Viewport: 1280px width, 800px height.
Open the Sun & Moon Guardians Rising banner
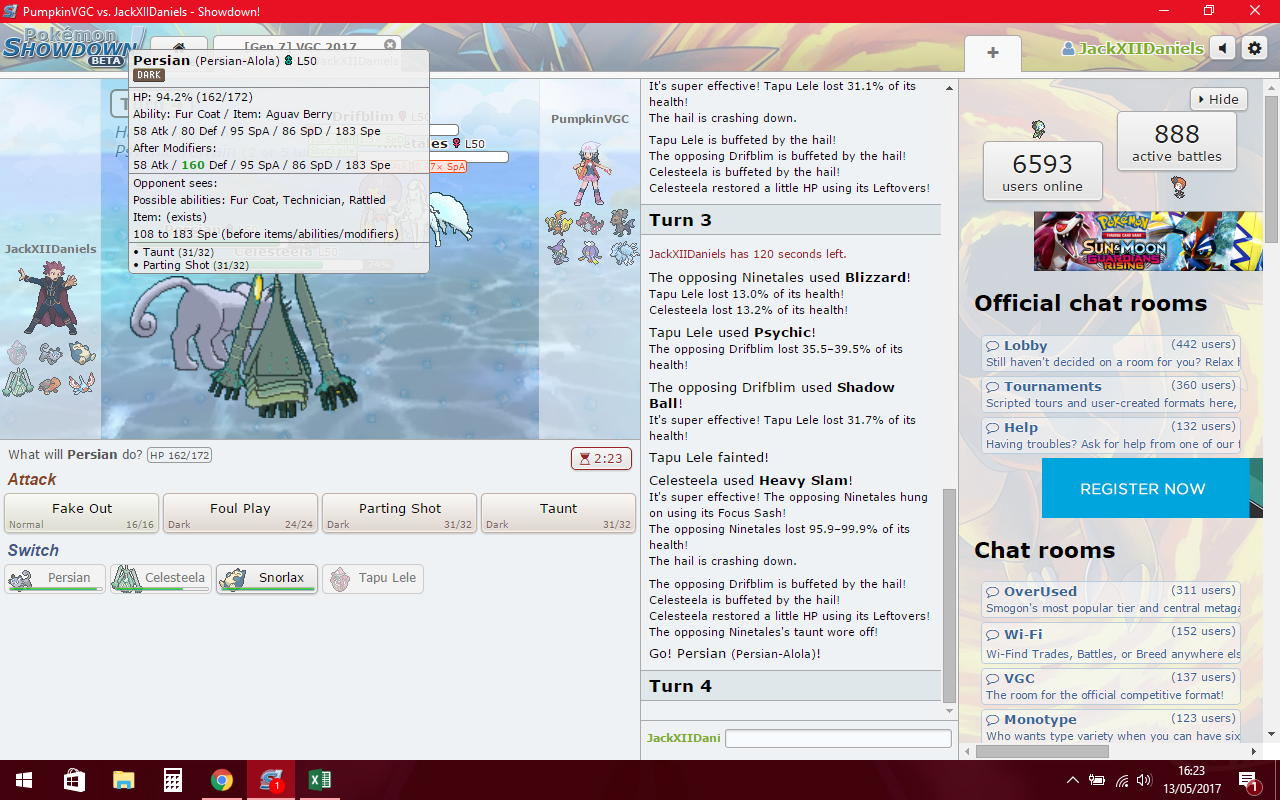(1148, 241)
